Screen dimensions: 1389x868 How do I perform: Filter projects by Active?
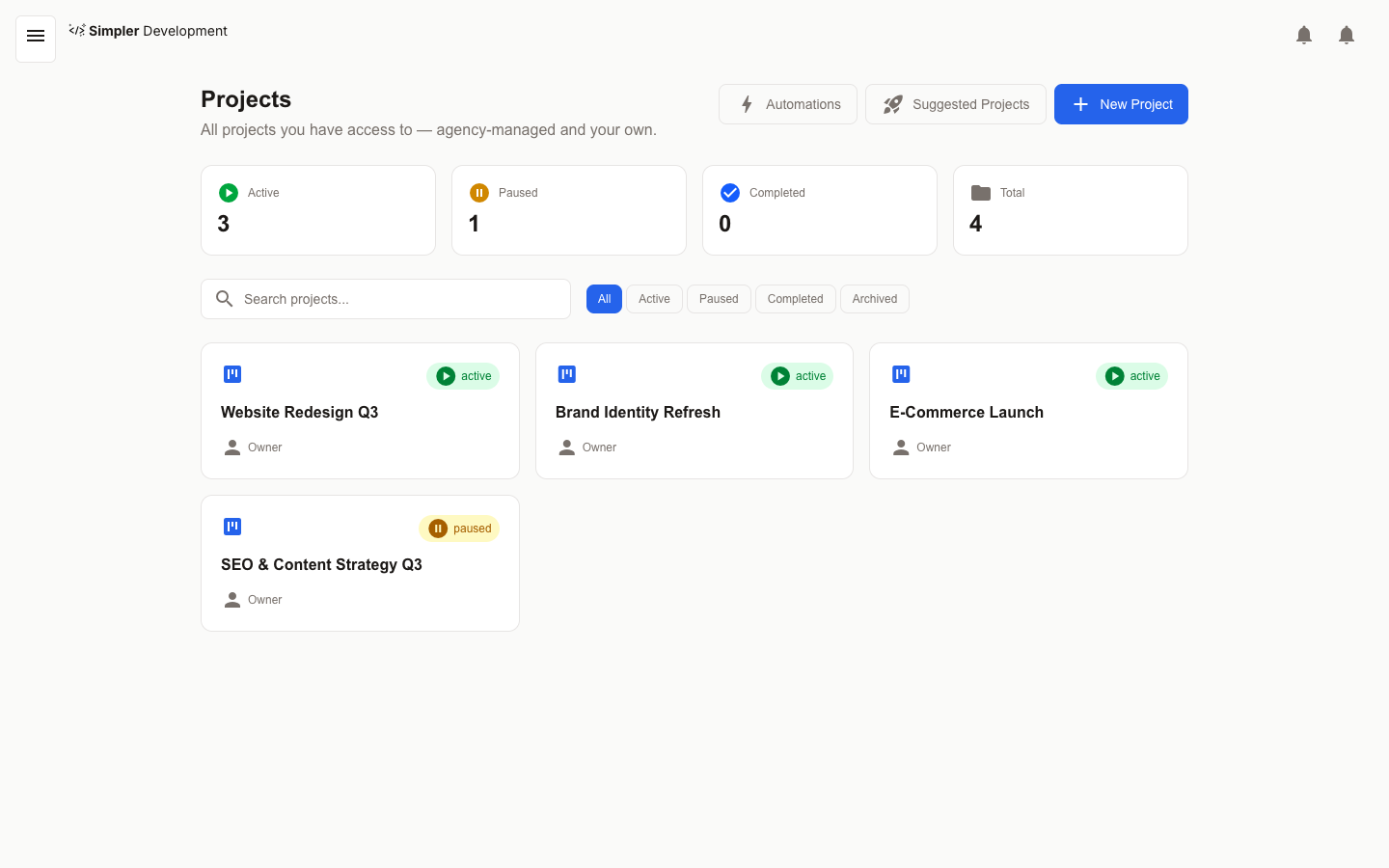pos(654,299)
